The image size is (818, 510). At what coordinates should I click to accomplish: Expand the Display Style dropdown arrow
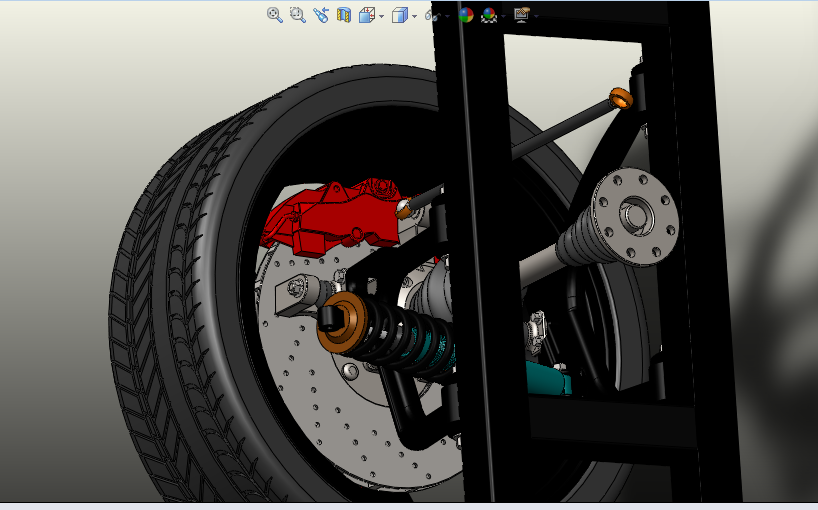pyautogui.click(x=414, y=16)
